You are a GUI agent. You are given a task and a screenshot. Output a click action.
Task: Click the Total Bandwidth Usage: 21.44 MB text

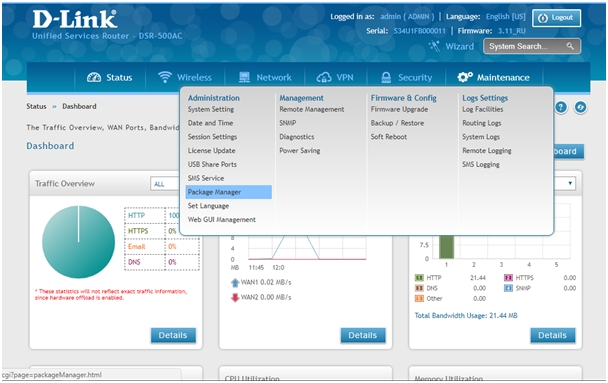[466, 316]
